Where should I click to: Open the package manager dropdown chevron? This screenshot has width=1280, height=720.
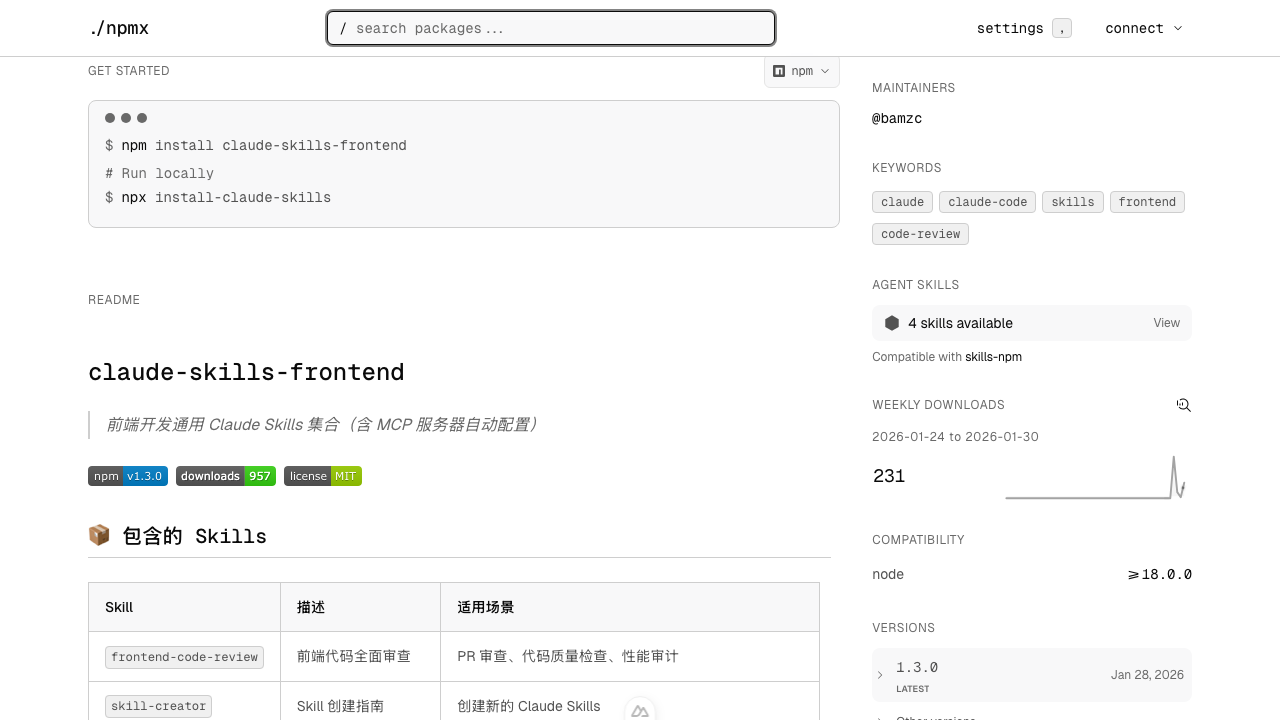[825, 71]
